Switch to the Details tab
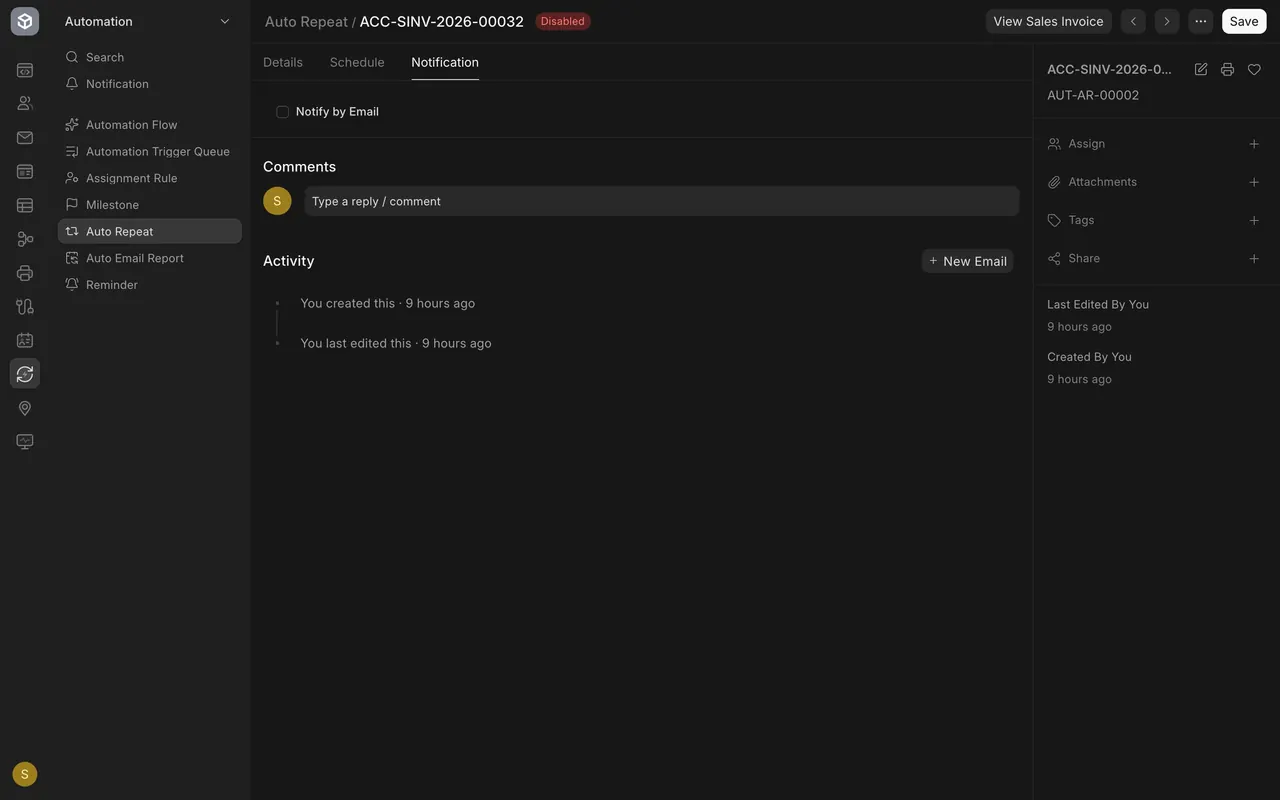The height and width of the screenshot is (800, 1280). [283, 62]
